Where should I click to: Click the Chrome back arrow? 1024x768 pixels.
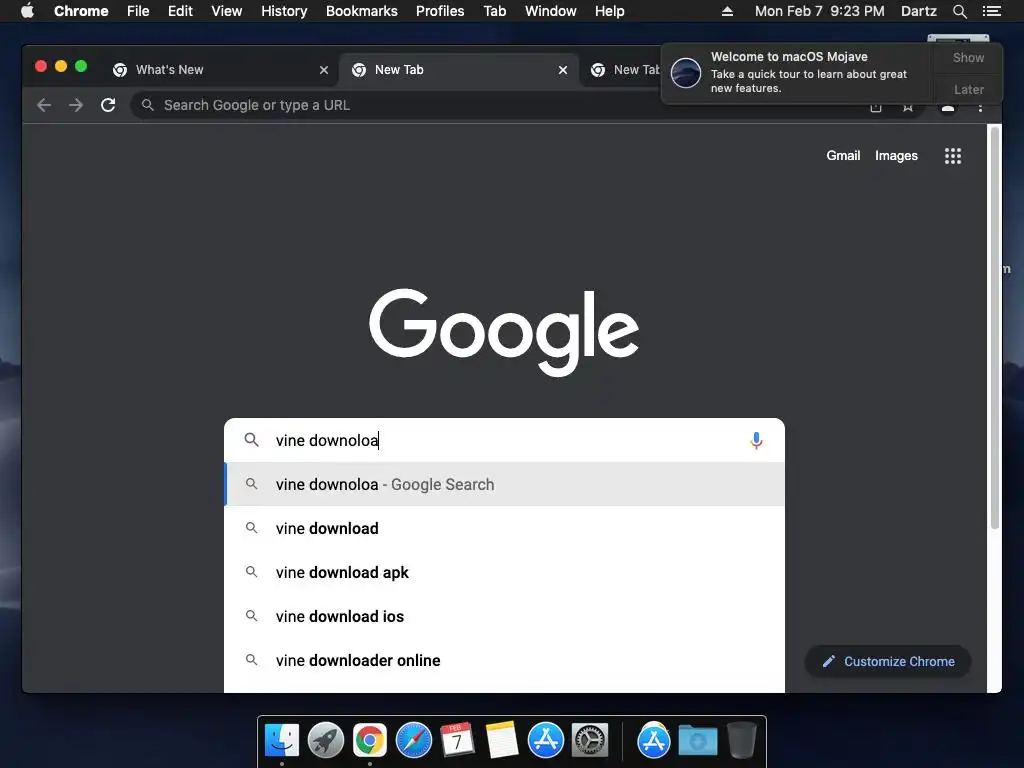44,105
